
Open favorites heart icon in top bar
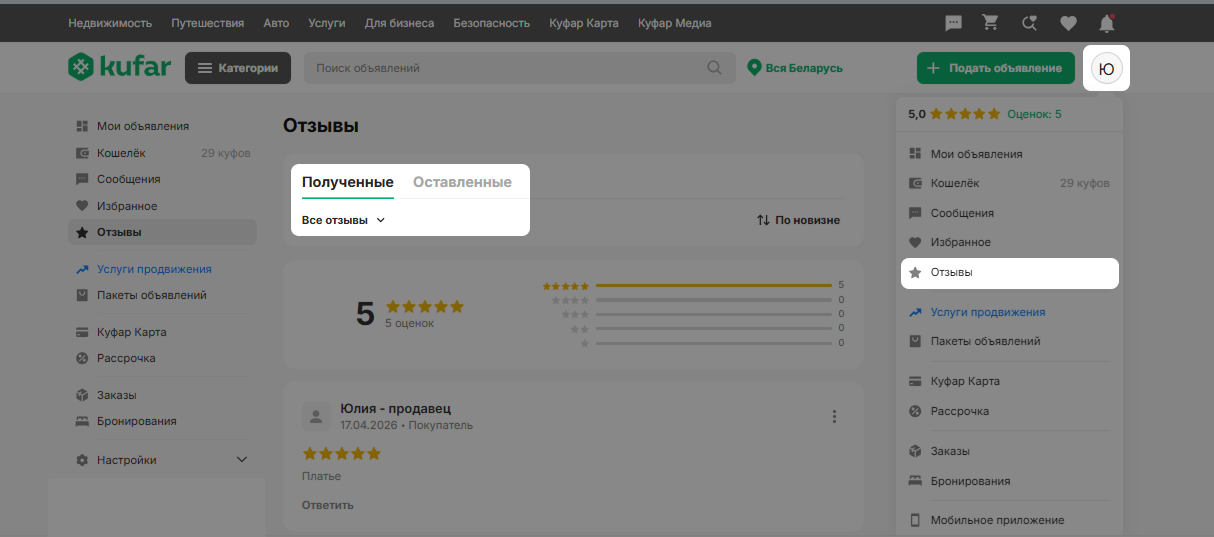[x=1068, y=22]
